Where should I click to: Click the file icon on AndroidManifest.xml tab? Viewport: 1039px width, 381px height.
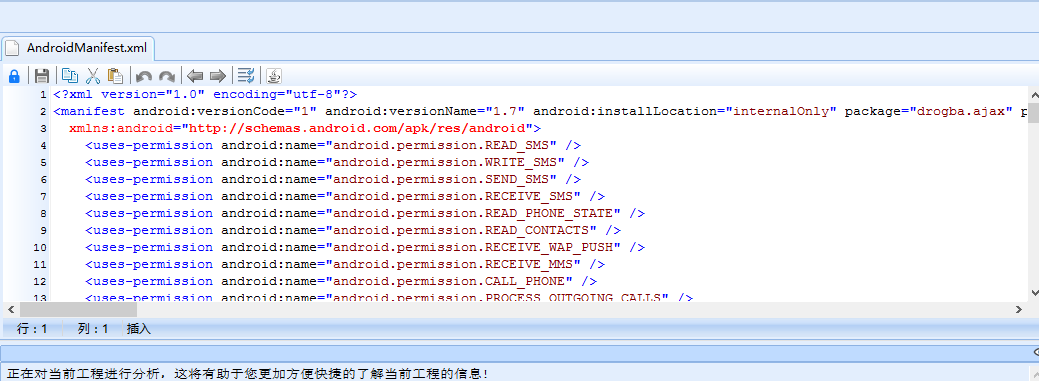coord(12,48)
